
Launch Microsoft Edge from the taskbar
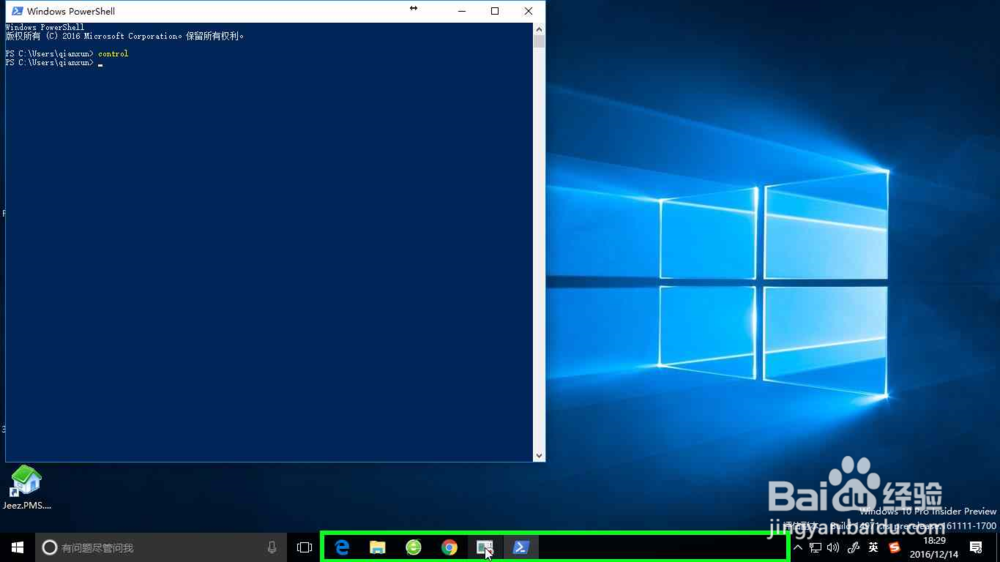point(342,547)
